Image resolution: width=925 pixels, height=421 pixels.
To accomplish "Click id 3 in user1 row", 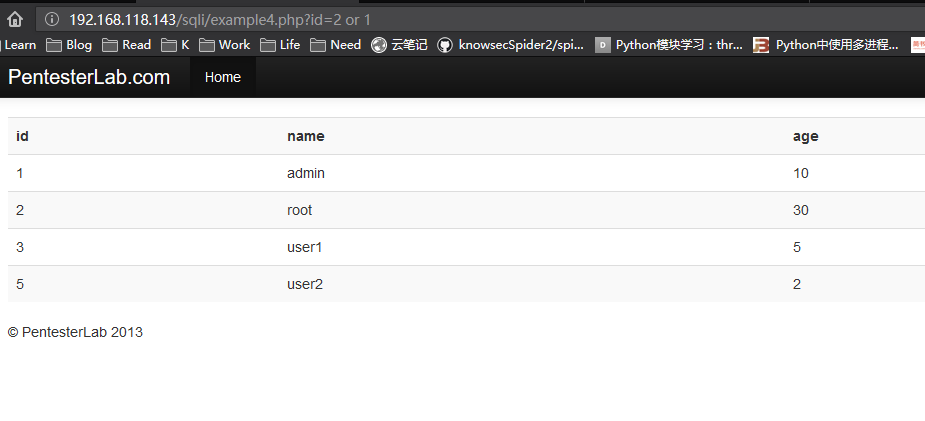I will click(20, 247).
